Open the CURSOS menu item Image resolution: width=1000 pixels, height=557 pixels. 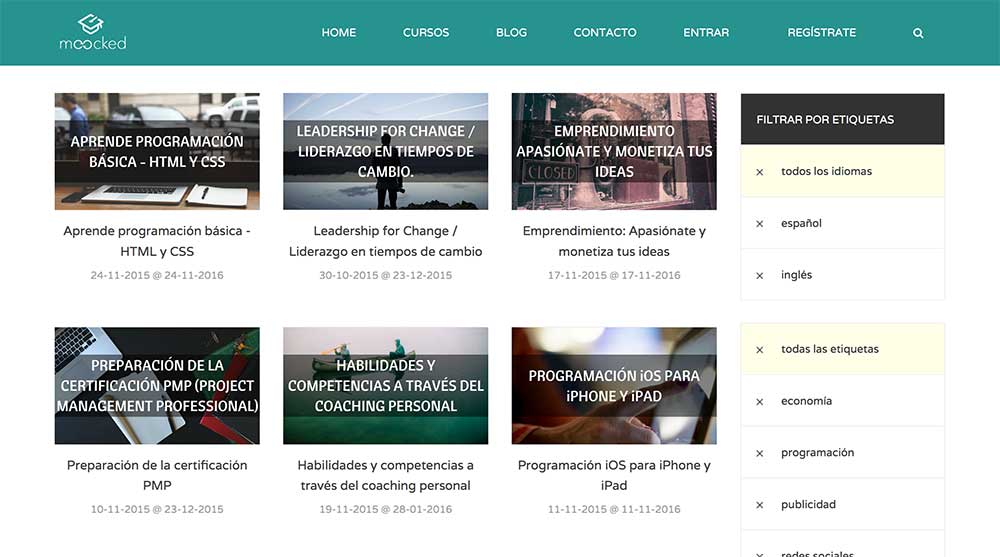coord(426,33)
